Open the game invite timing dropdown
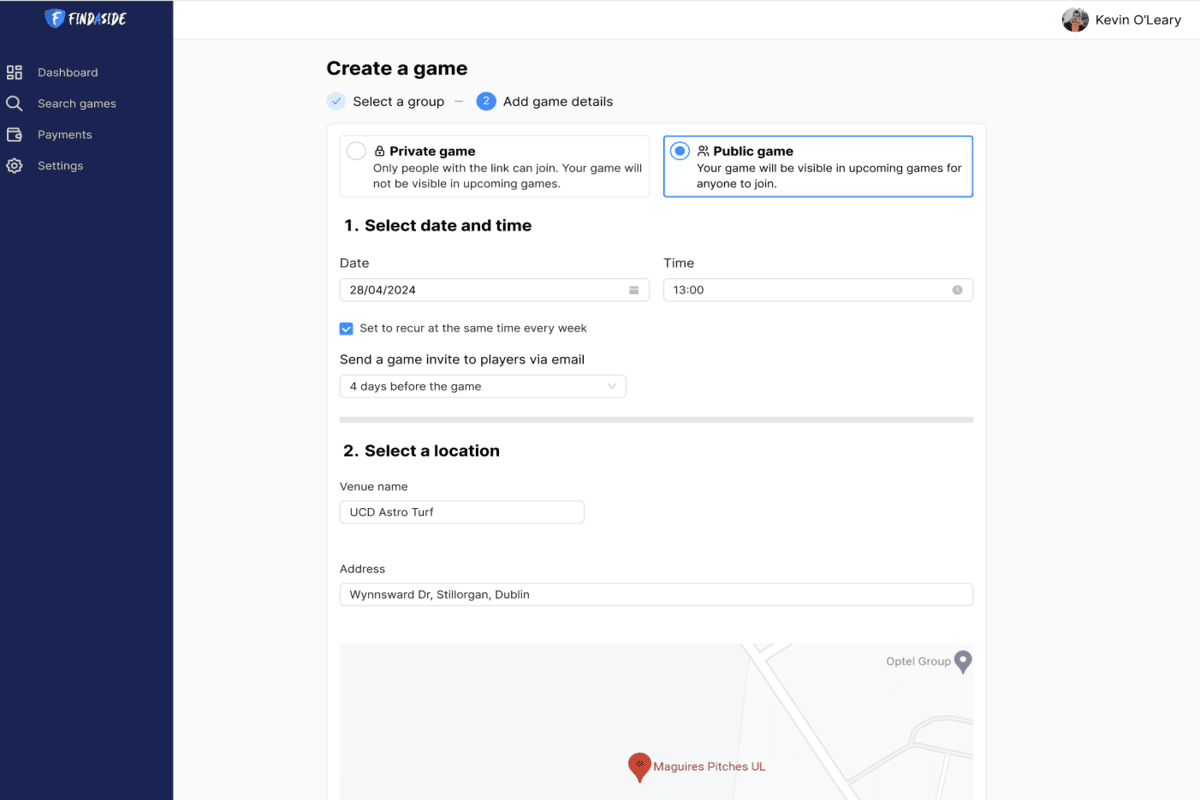This screenshot has height=800, width=1200. pos(483,386)
